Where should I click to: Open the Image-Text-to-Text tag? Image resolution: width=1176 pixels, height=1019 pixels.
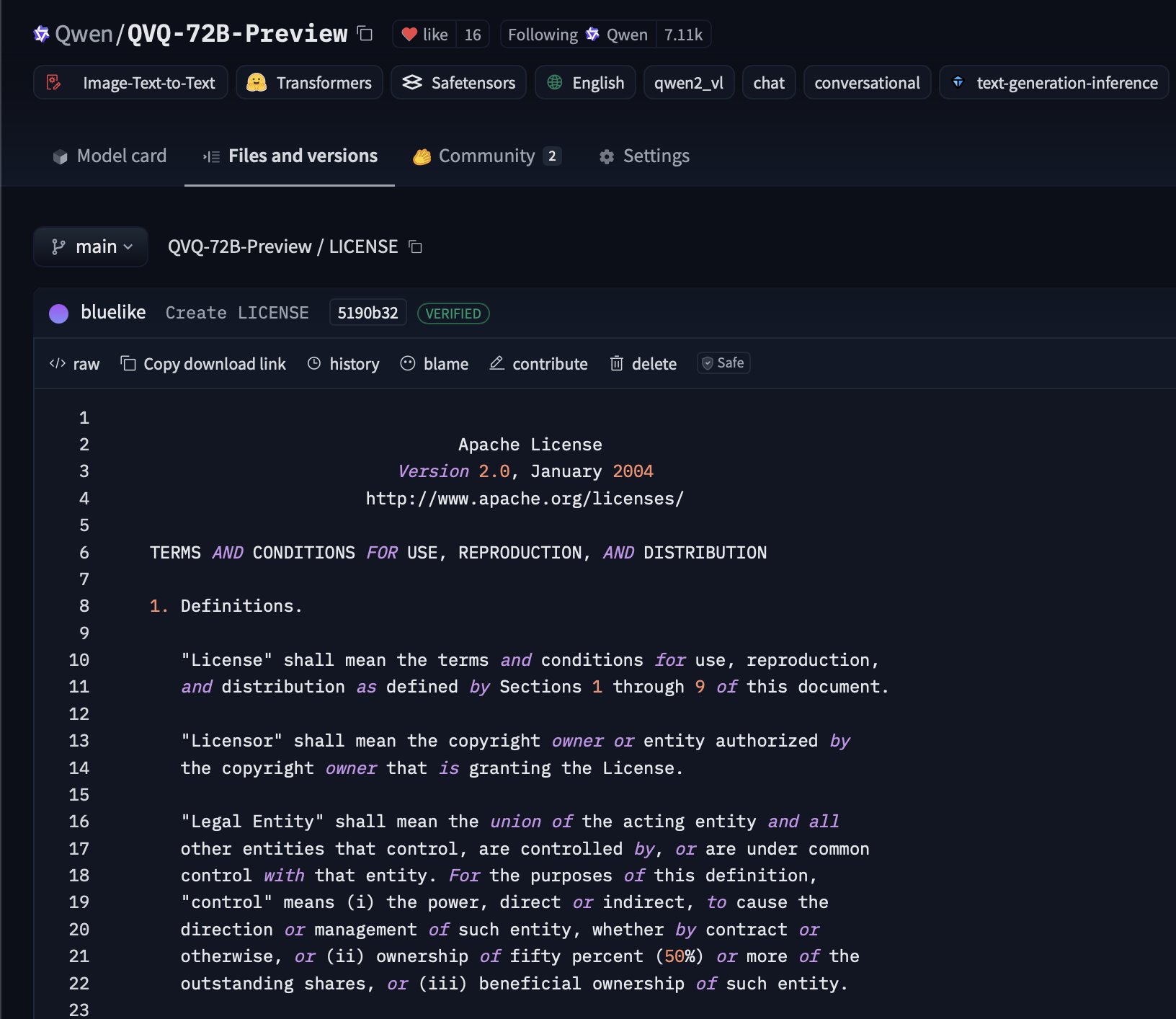pyautogui.click(x=130, y=83)
